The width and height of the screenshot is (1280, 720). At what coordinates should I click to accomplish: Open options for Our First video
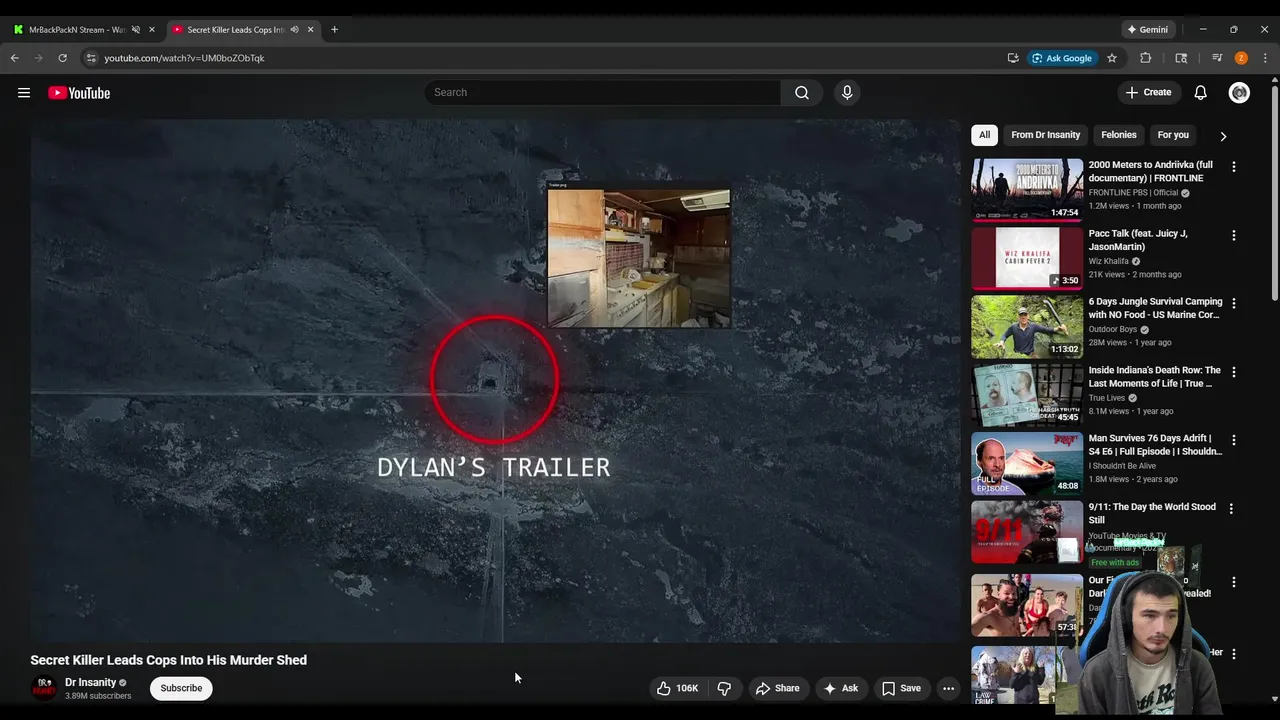(x=1233, y=583)
